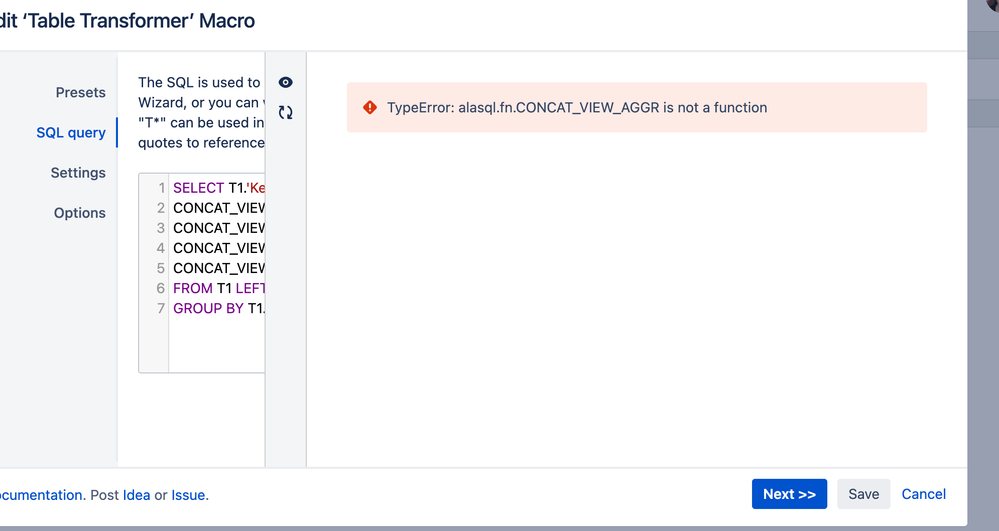Open the Idea link

click(136, 495)
